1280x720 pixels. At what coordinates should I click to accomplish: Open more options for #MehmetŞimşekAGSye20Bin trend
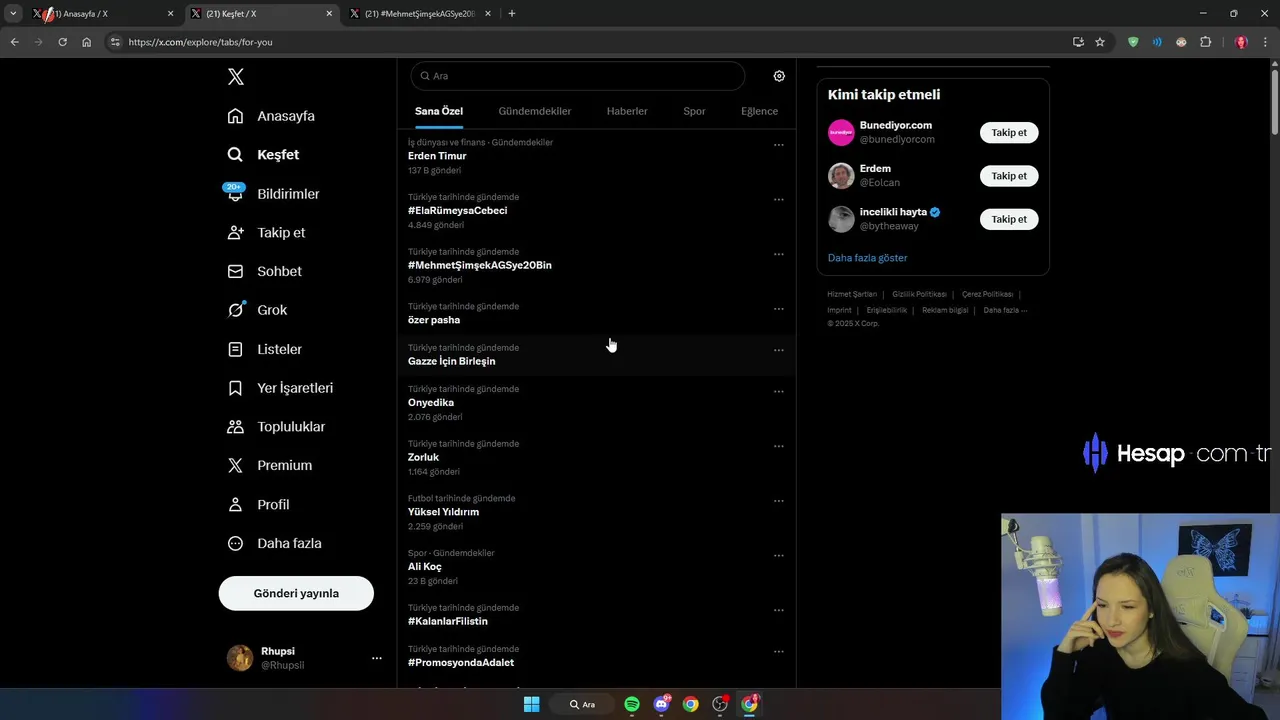pos(778,254)
